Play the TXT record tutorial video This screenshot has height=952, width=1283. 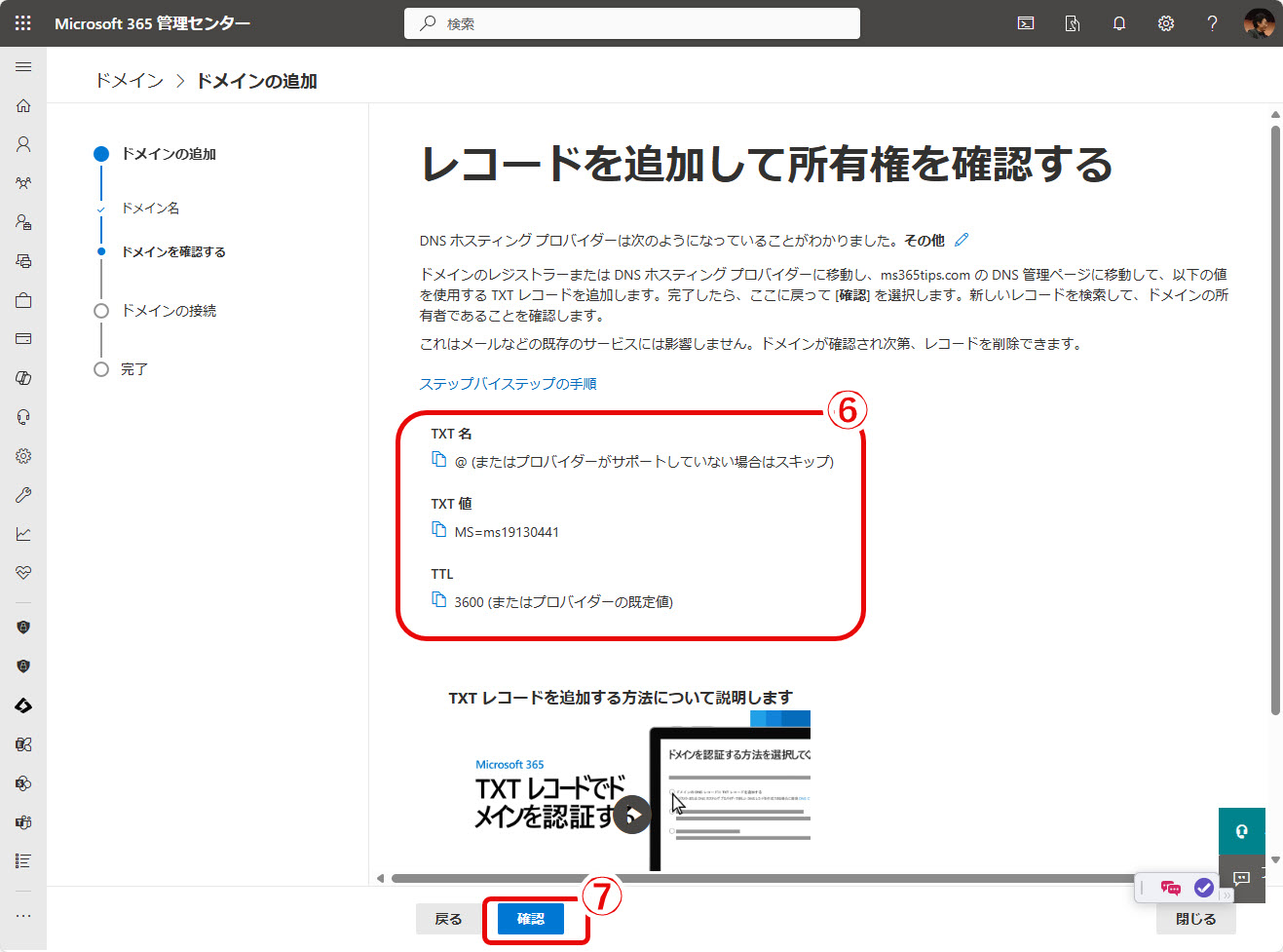tap(632, 816)
